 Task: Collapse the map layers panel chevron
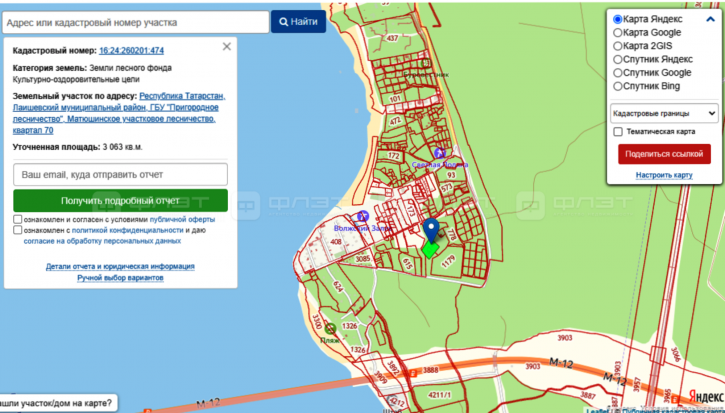coord(710,19)
